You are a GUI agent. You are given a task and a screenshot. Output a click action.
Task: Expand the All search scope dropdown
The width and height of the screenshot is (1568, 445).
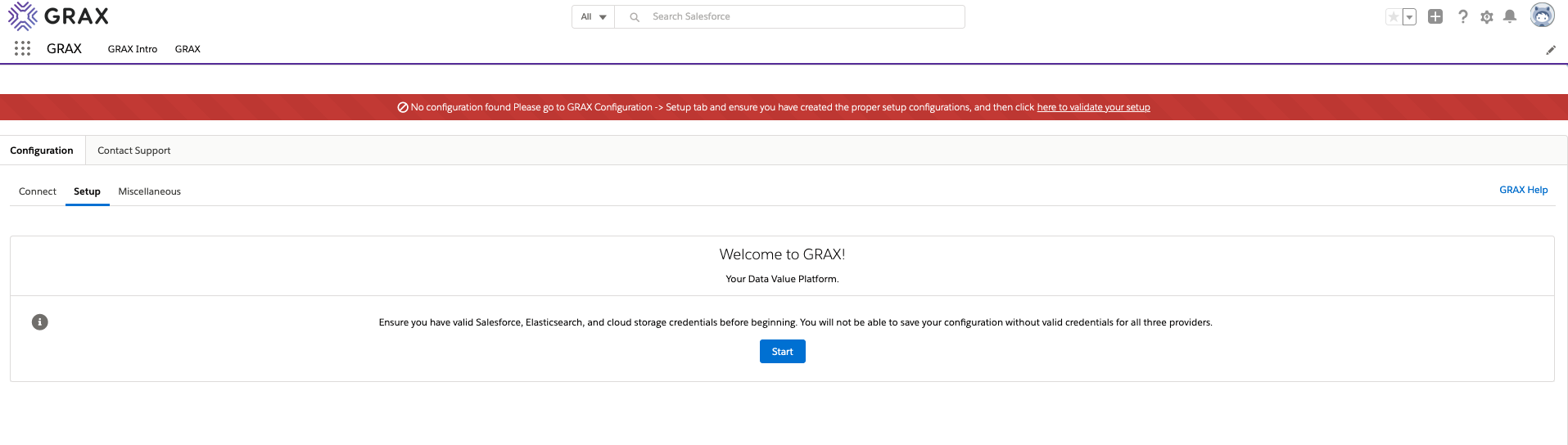coord(594,16)
